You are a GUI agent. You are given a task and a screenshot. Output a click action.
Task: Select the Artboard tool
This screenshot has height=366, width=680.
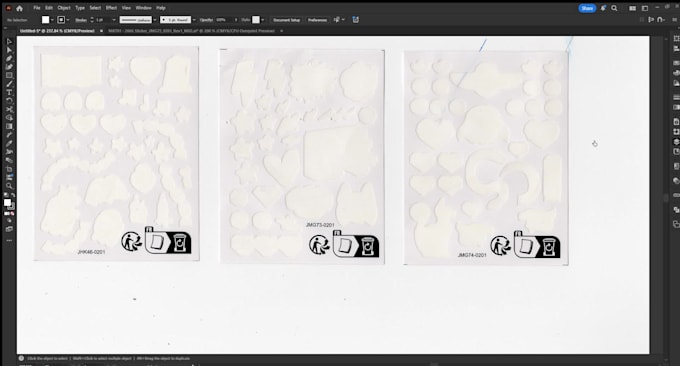[9, 169]
